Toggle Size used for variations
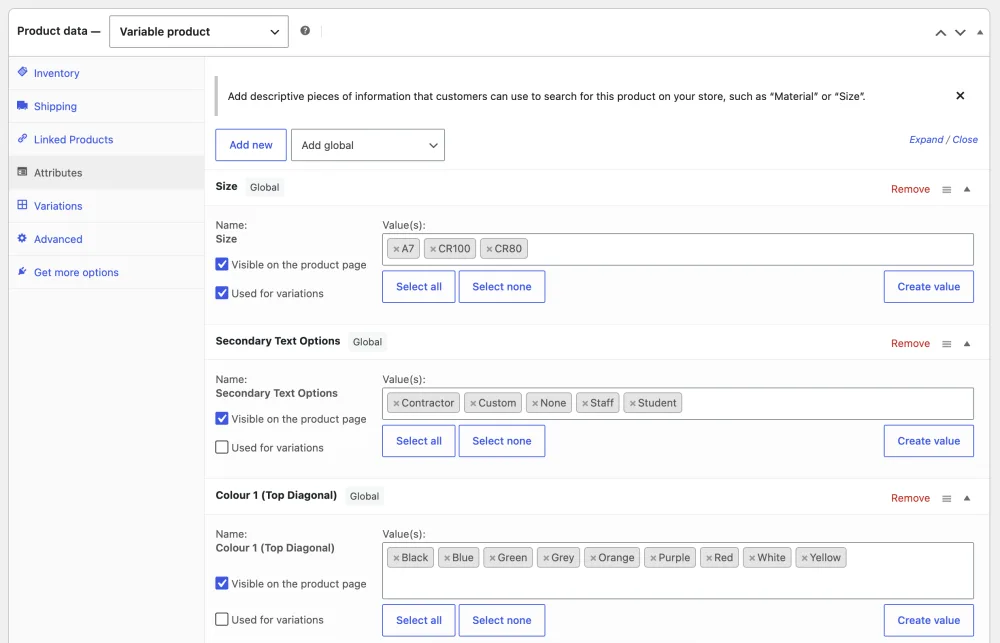Screen dimensions: 1000x643 222,293
